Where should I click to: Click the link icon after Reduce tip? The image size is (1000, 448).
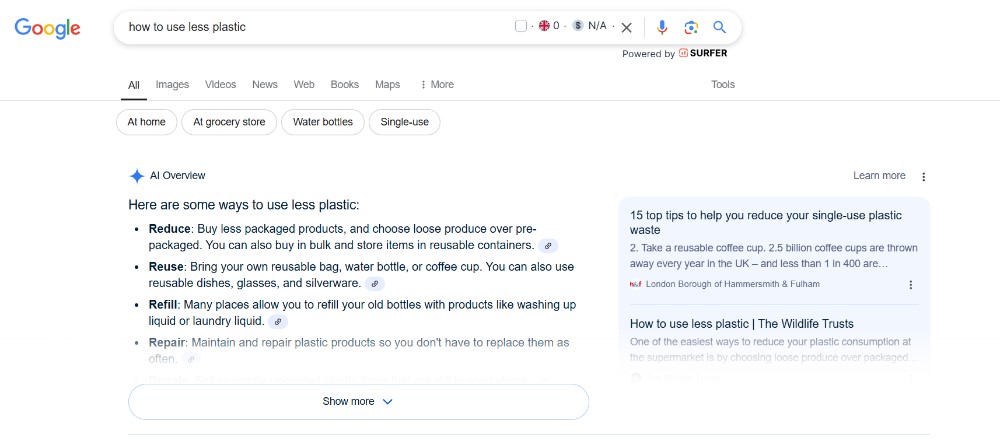click(548, 245)
